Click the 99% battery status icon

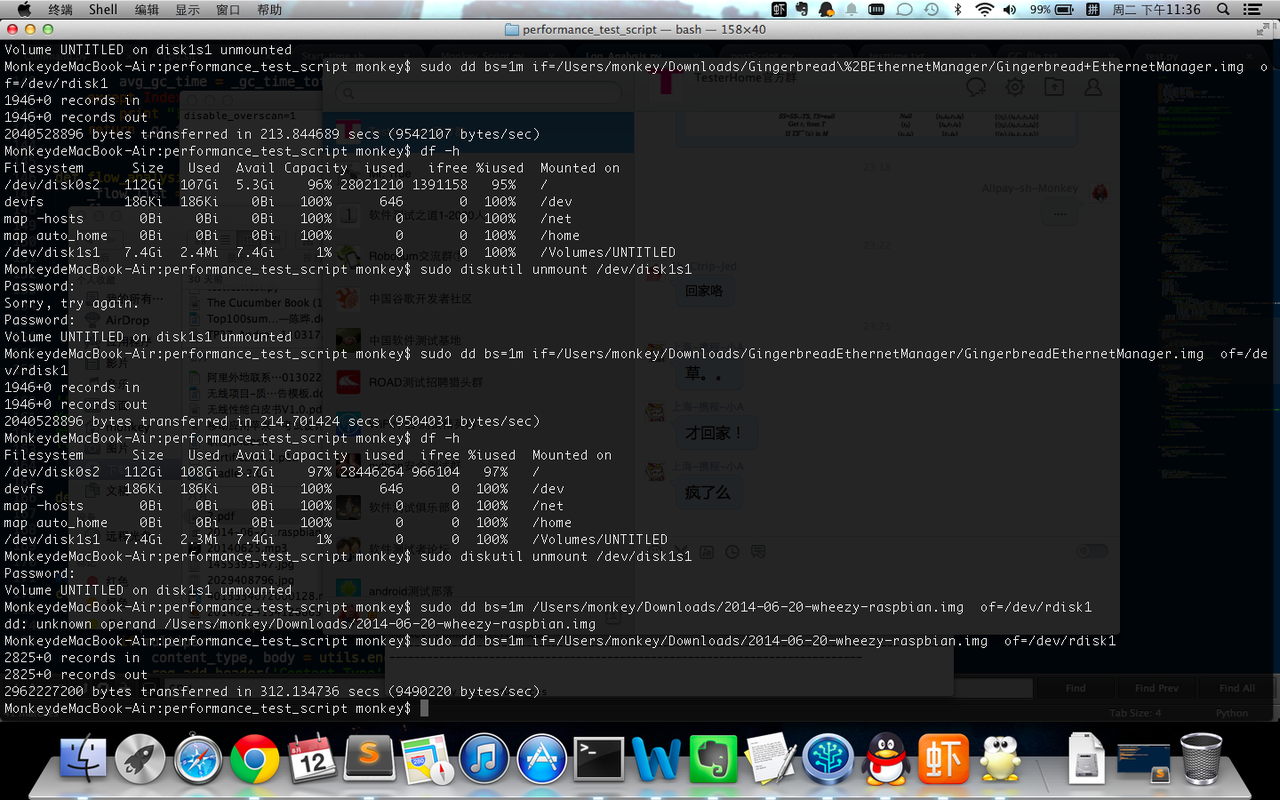coord(1053,9)
